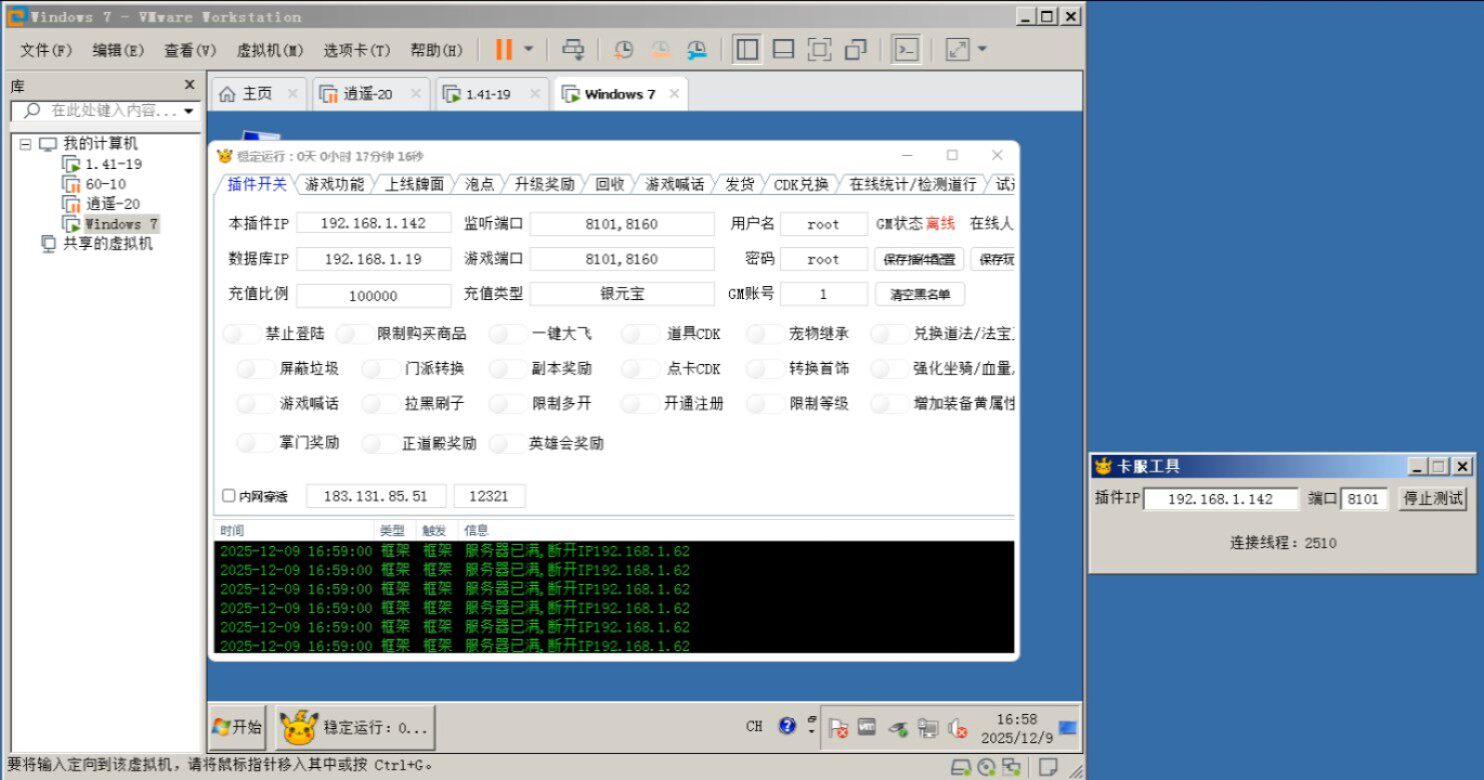Toggle the 限制购买商品 switch
1484x780 pixels.
coord(354,334)
